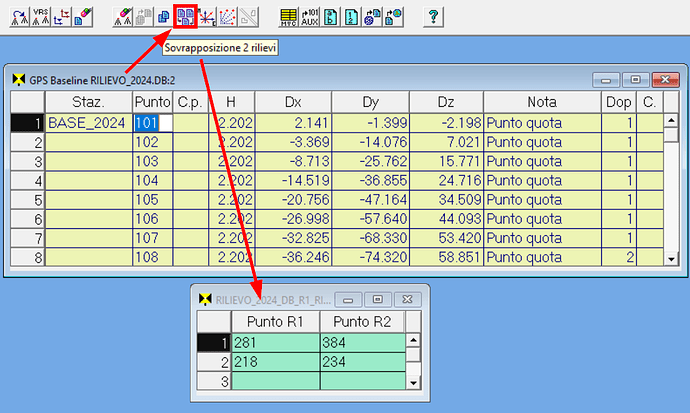Click the radiating star lines icon
Viewport: 690px width, 413px height.
(x=206, y=17)
